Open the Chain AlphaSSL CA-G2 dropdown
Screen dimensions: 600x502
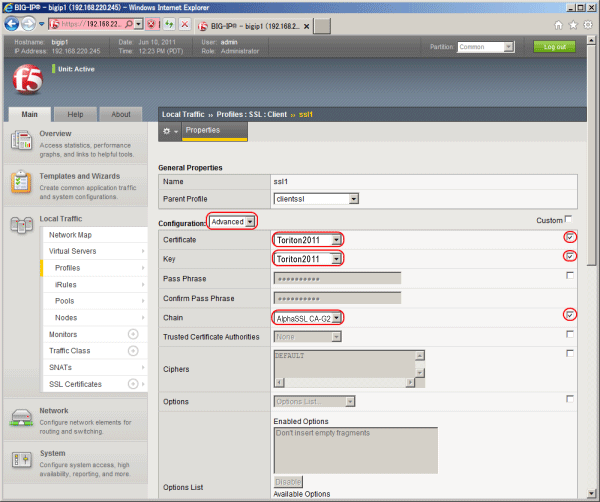coord(308,318)
